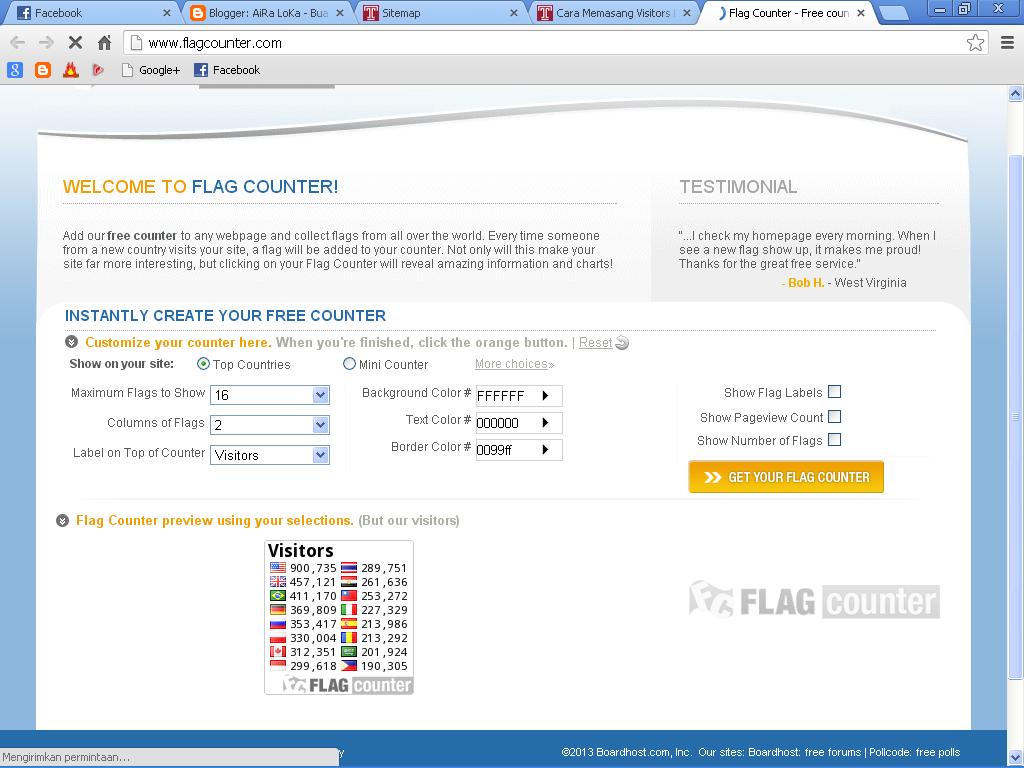Click the Home icon in the browser toolbar
Viewport: 1024px width, 768px height.
click(104, 43)
